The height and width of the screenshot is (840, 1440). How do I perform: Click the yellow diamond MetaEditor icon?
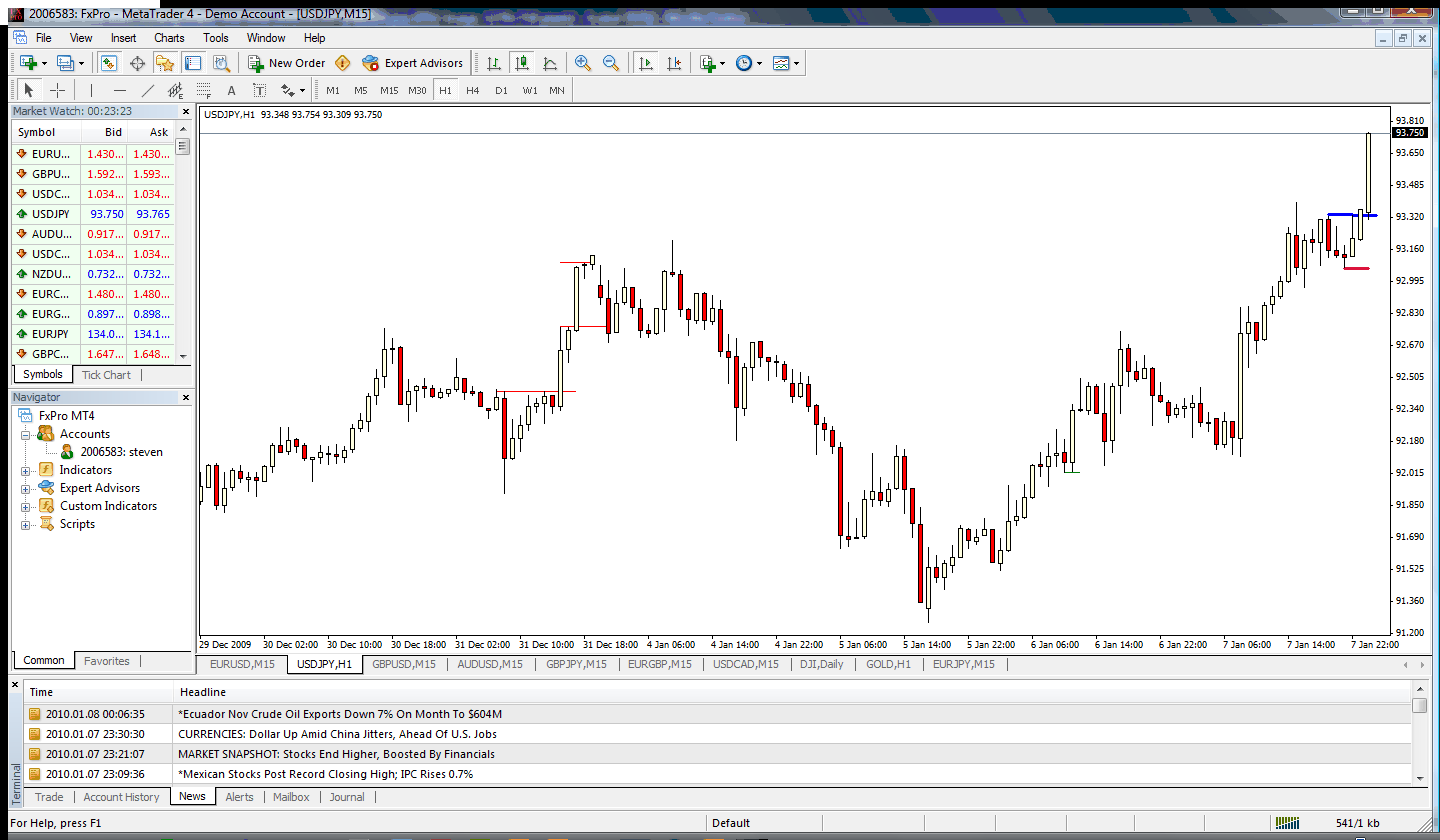[343, 63]
